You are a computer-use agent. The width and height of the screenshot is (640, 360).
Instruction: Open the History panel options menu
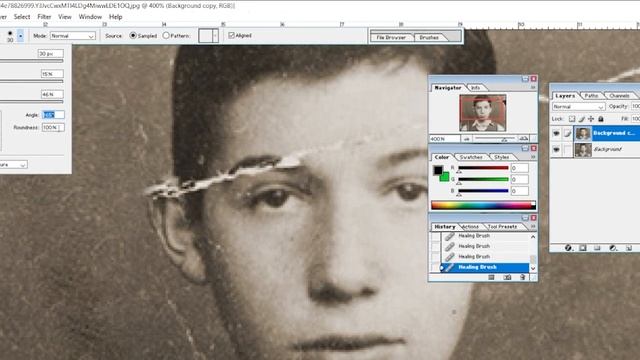pos(533,227)
